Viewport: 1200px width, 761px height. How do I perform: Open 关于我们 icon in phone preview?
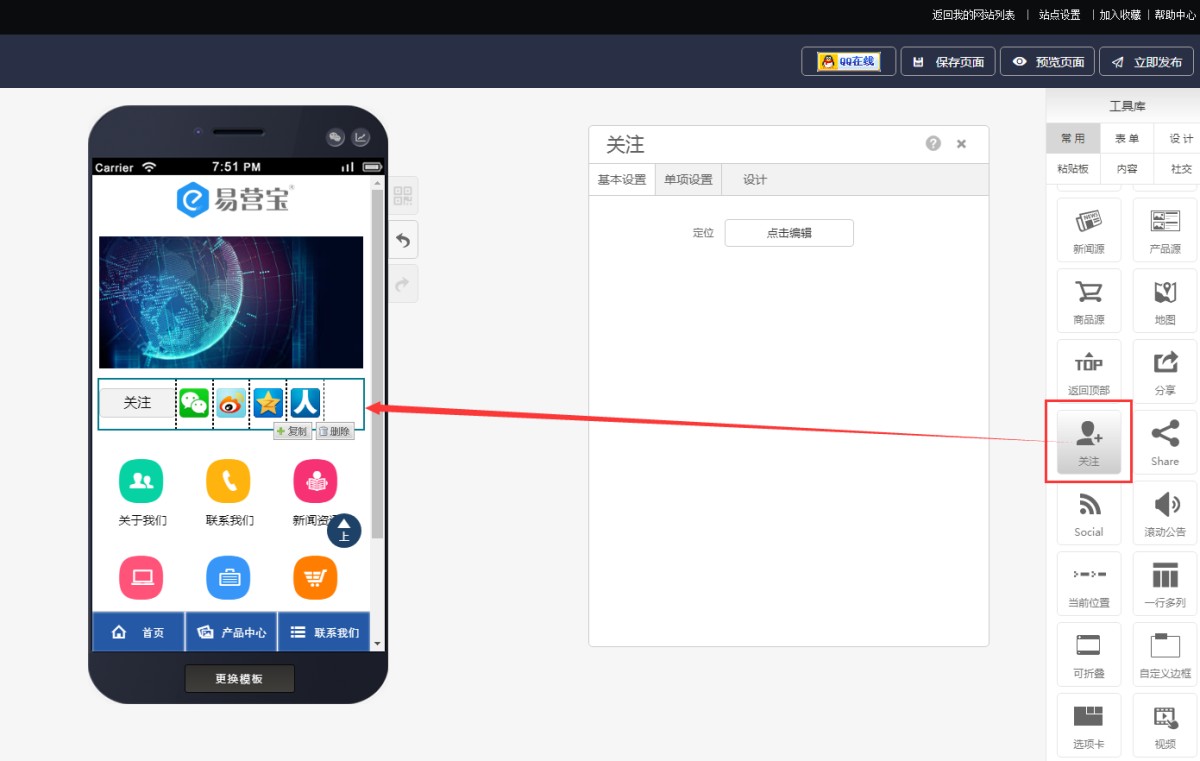point(141,481)
